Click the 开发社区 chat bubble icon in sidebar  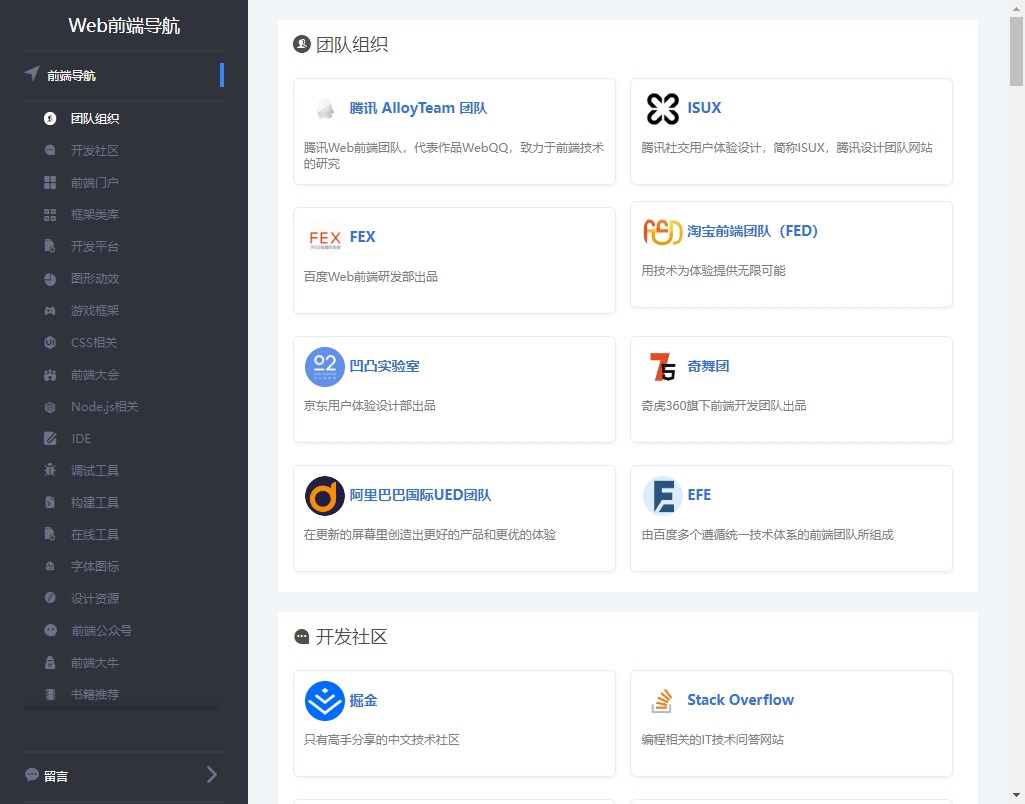50,150
